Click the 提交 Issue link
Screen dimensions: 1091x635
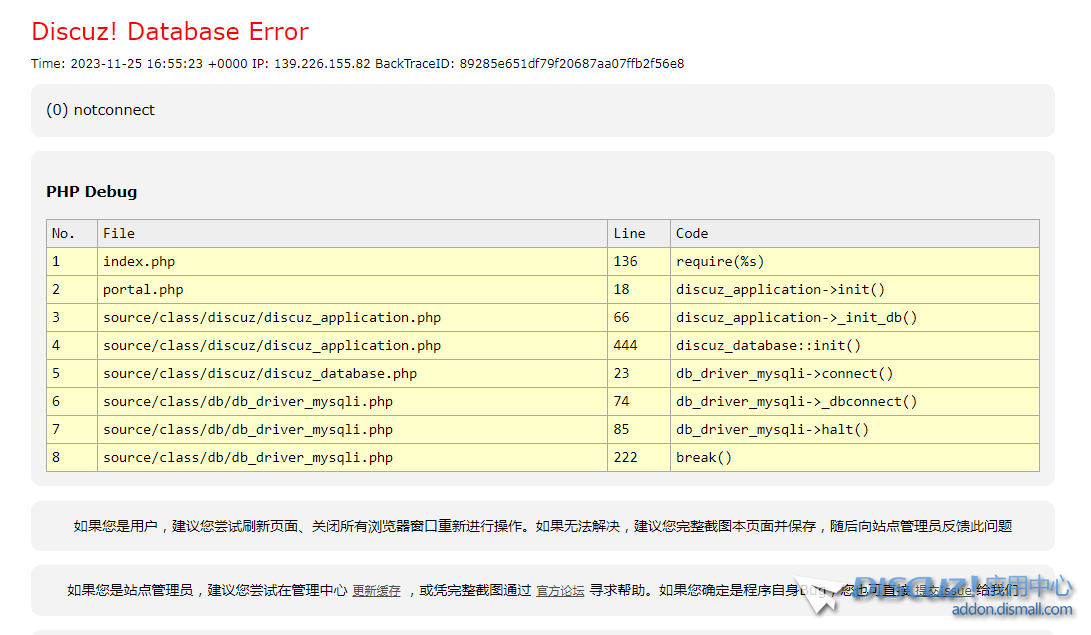click(942, 590)
